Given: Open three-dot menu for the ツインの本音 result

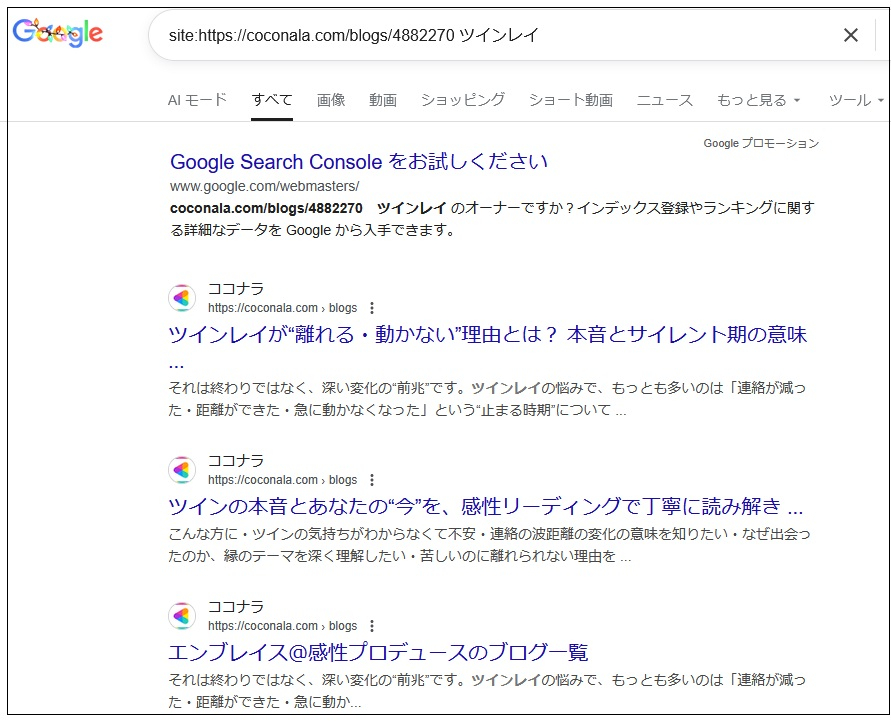Looking at the screenshot, I should pos(372,480).
